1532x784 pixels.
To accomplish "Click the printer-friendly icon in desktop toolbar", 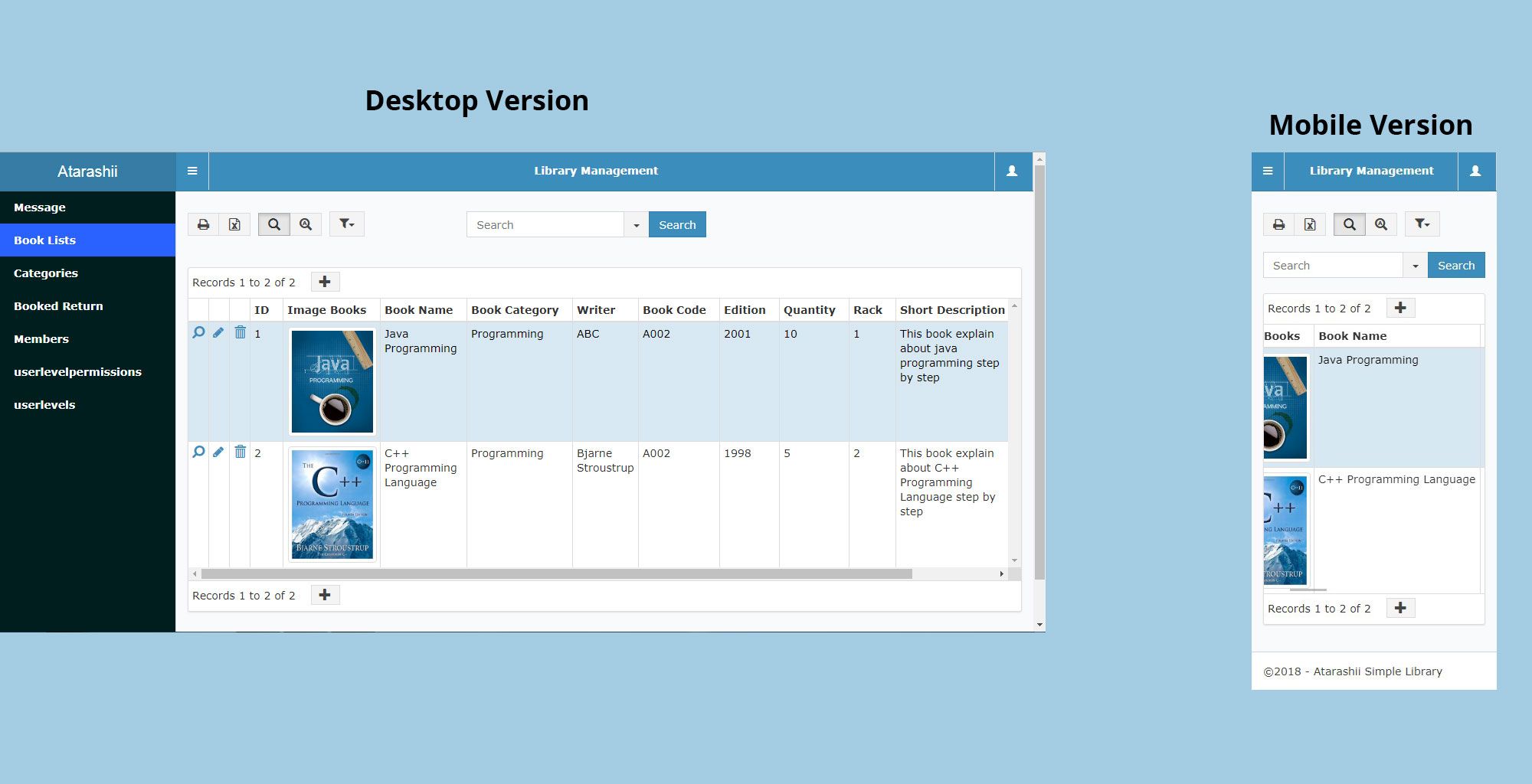I will coord(203,224).
